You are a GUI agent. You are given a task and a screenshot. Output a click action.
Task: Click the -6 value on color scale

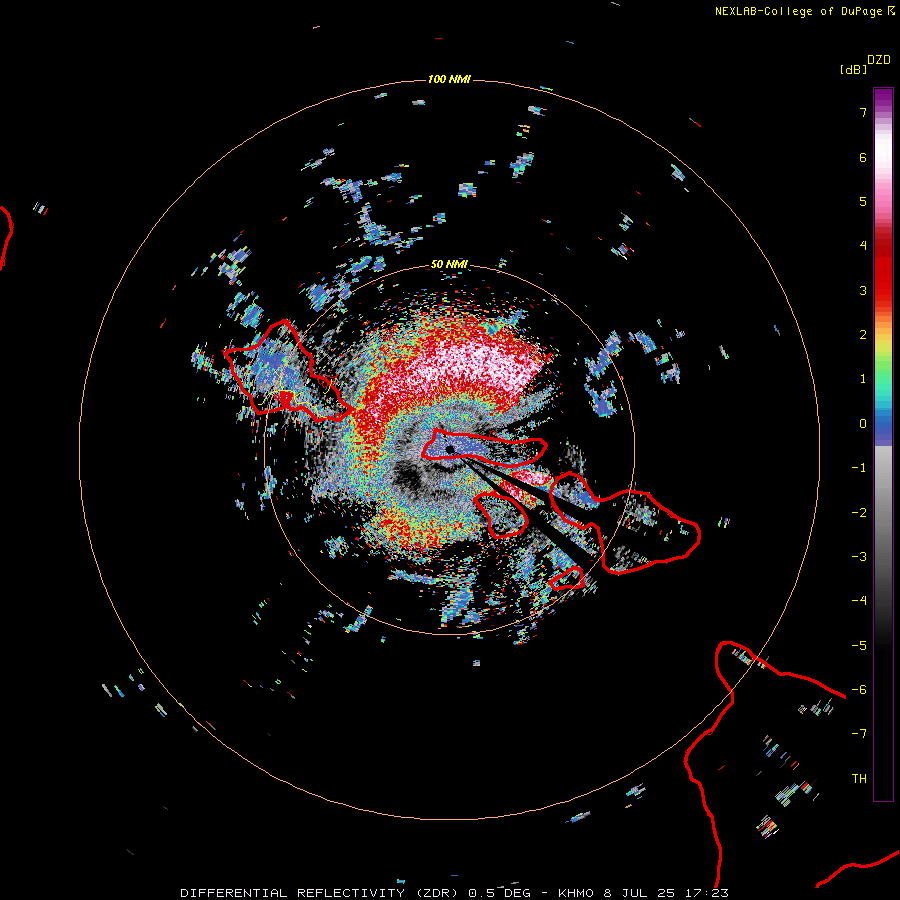click(859, 690)
